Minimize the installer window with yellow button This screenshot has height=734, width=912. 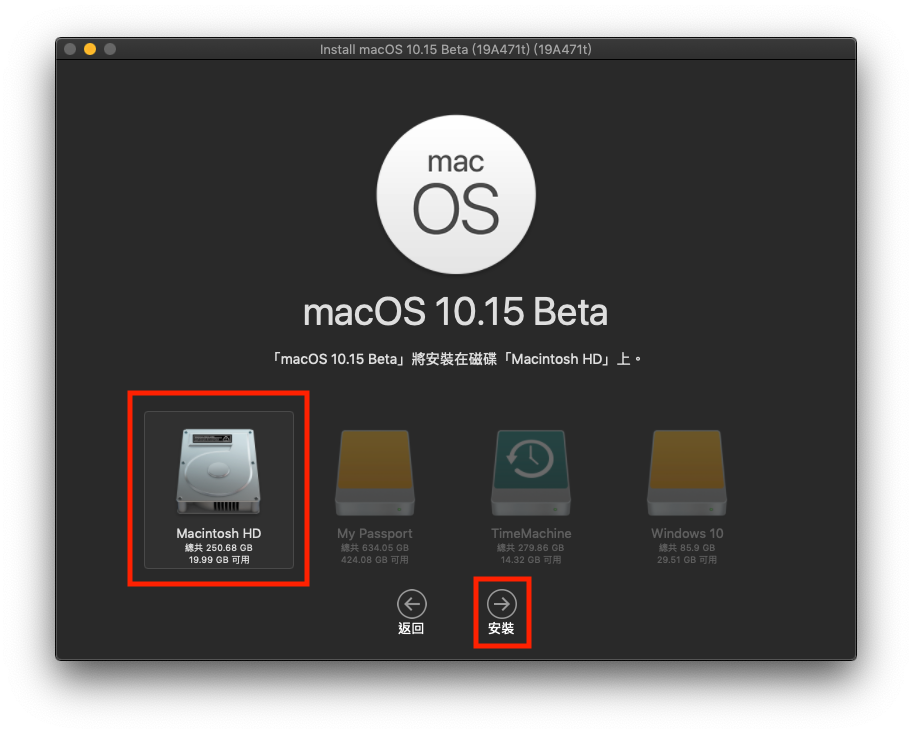tap(90, 49)
